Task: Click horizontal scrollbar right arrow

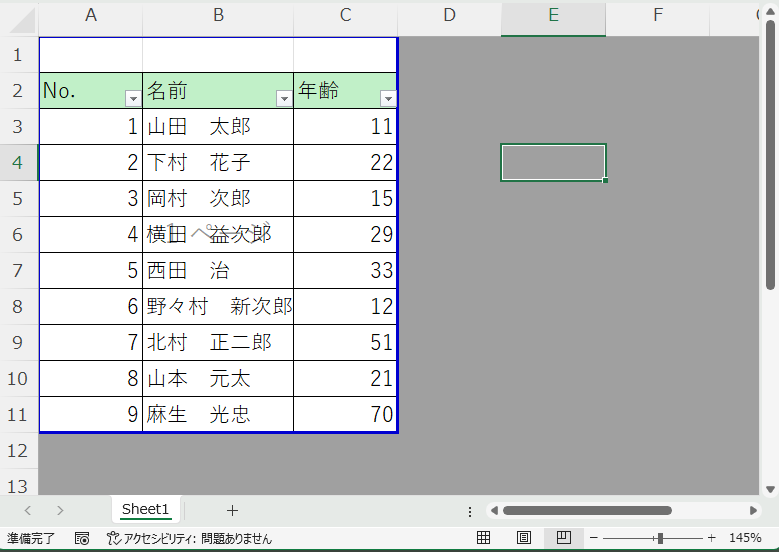Action: 753,510
